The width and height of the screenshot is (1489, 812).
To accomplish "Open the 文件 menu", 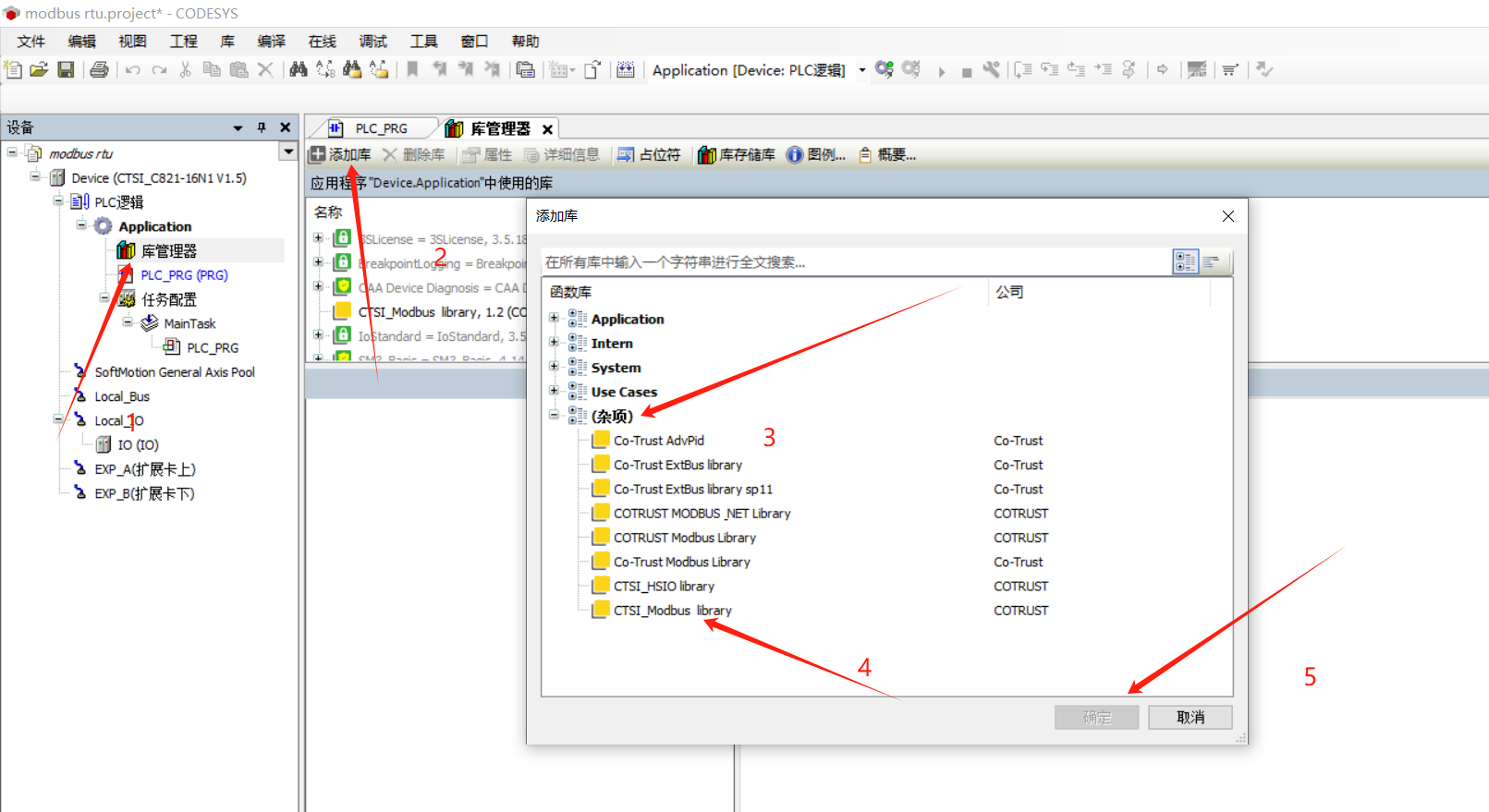I will [x=31, y=42].
